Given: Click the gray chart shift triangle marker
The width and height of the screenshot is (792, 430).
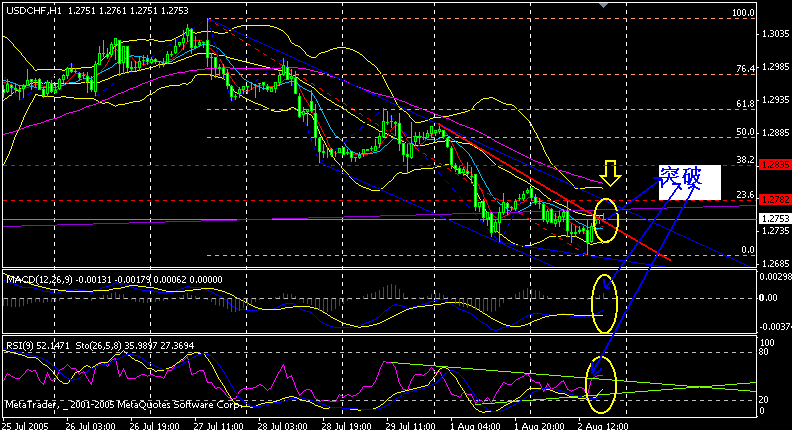Looking at the screenshot, I should 603,5.
